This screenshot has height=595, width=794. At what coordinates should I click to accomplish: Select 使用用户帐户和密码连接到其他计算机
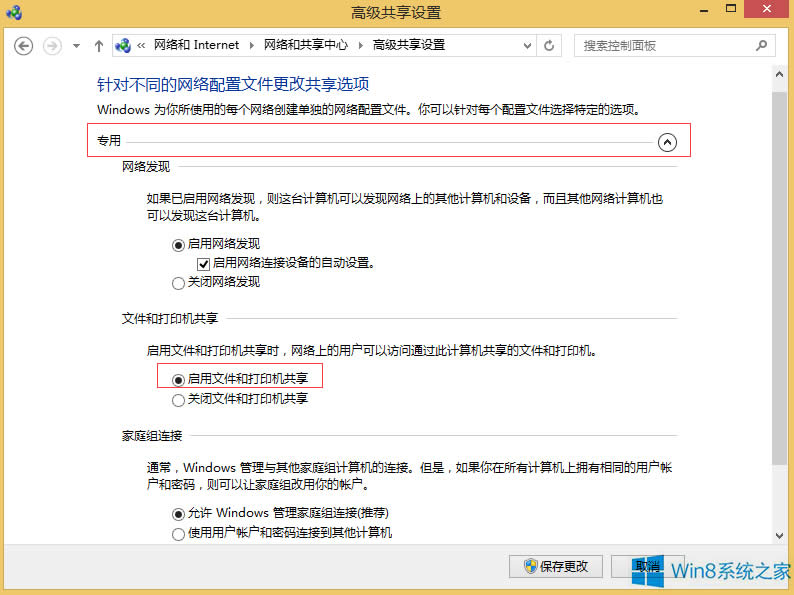click(178, 534)
